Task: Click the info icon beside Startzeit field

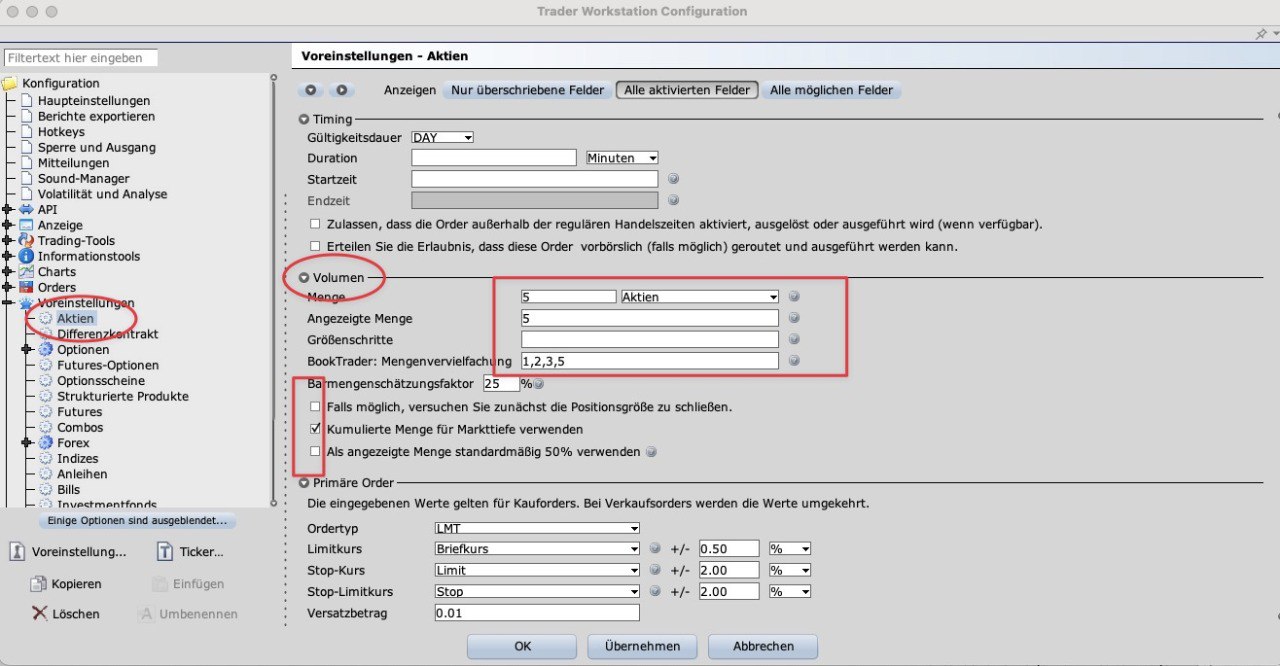Action: point(673,179)
